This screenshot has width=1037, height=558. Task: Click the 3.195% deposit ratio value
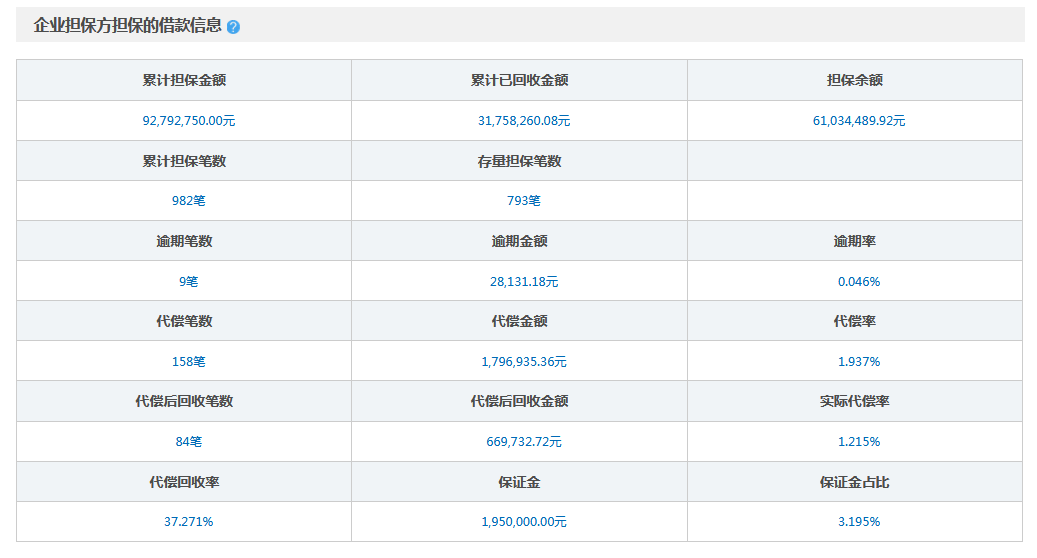[859, 522]
